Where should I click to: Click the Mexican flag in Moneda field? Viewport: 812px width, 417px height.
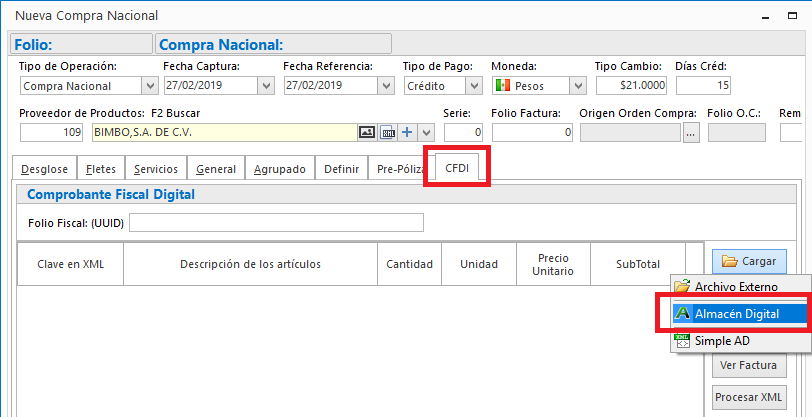503,86
